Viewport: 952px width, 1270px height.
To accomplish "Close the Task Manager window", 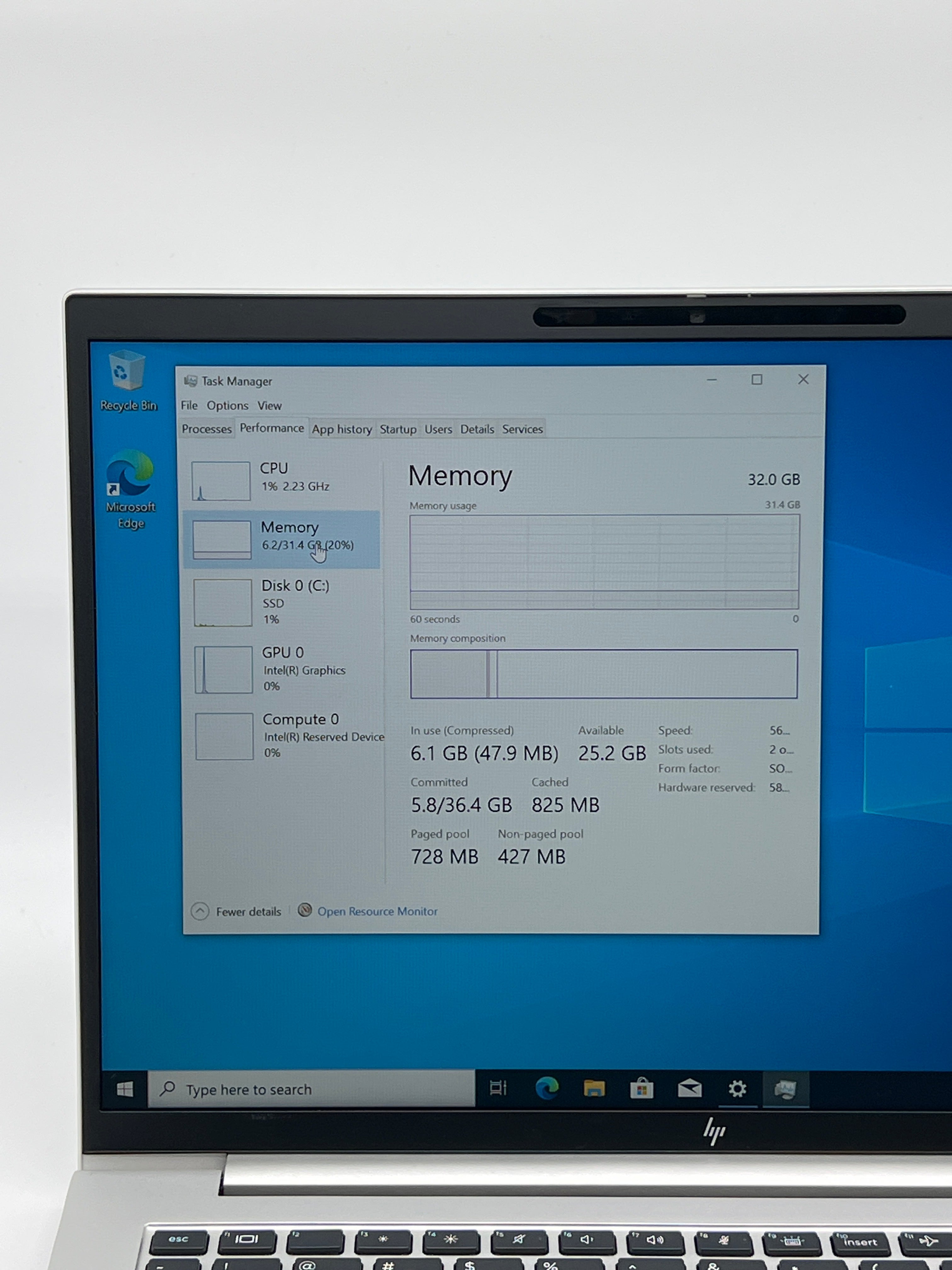I will (803, 379).
